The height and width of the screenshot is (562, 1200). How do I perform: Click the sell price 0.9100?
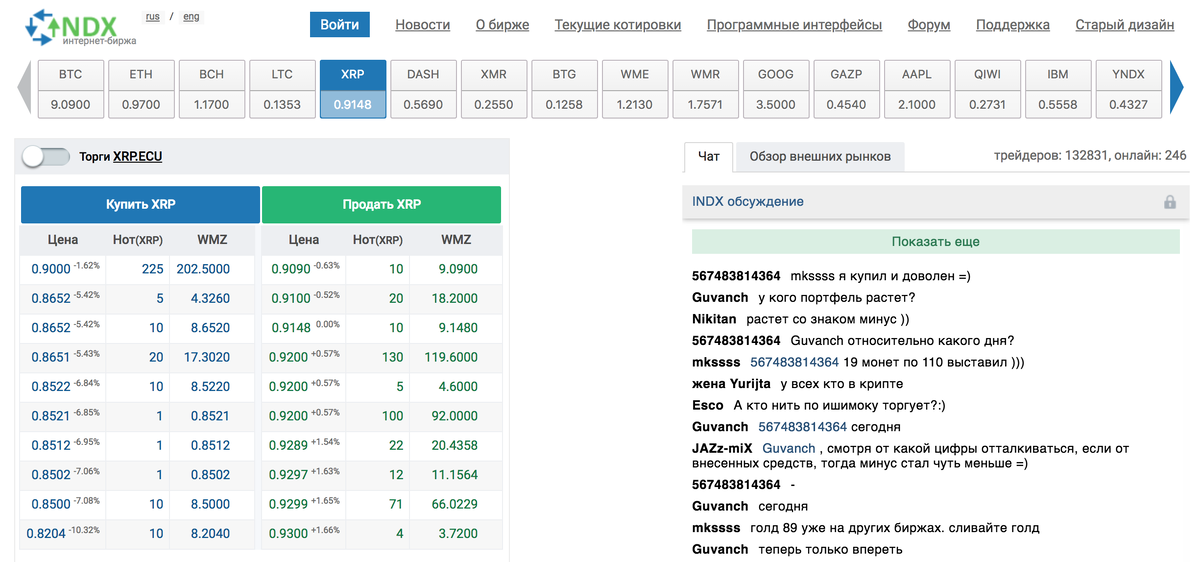(289, 298)
